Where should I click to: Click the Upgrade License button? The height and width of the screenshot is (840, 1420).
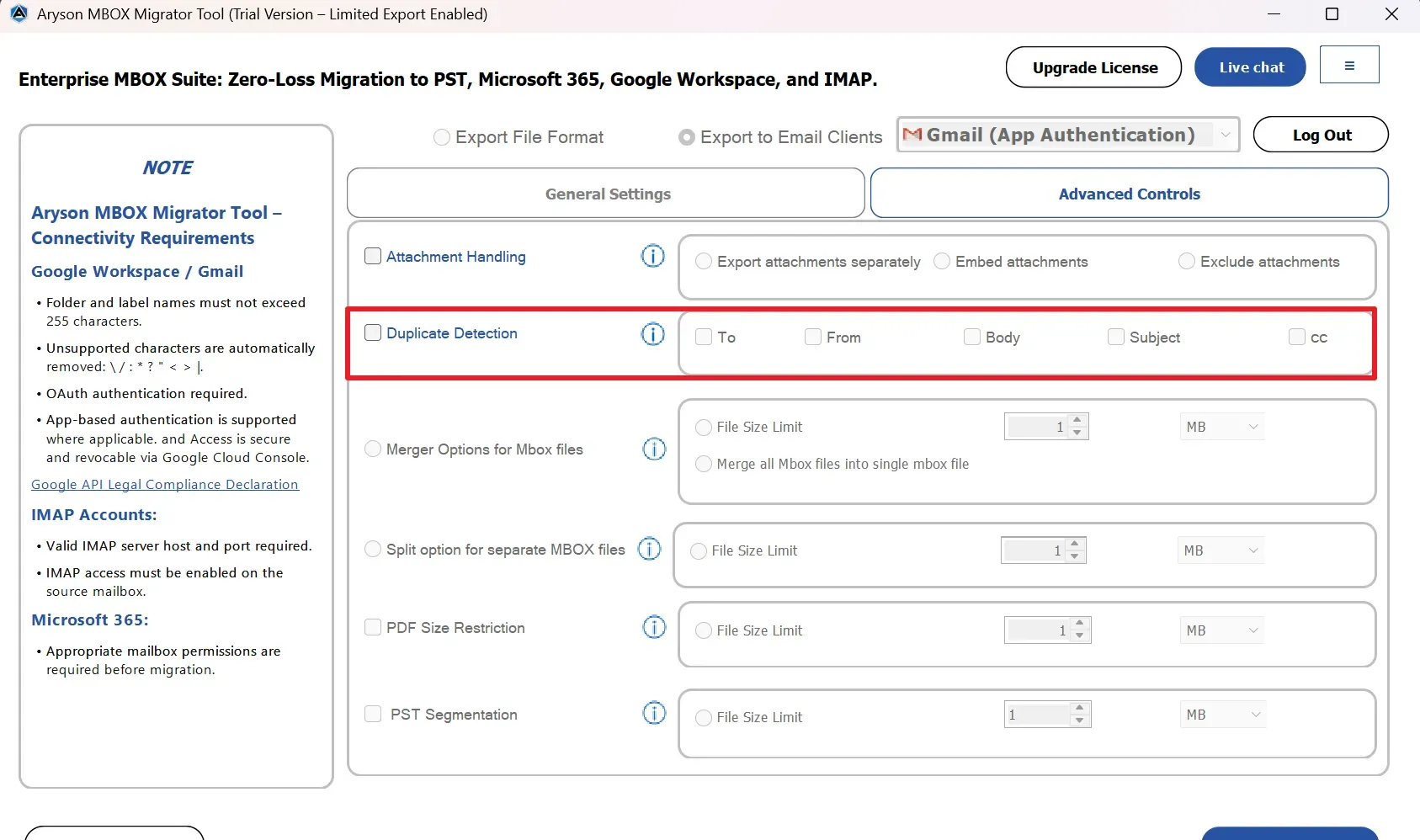pyautogui.click(x=1094, y=67)
